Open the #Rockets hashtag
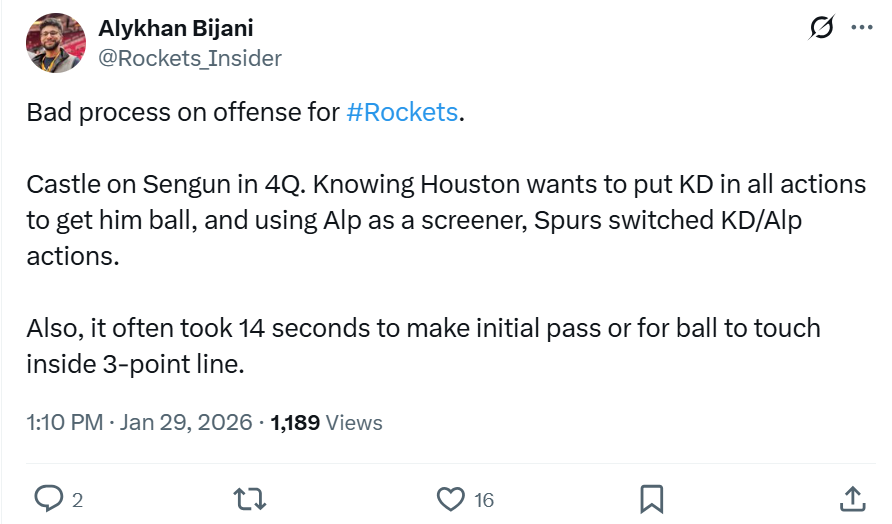This screenshot has height=524, width=892. pyautogui.click(x=402, y=111)
